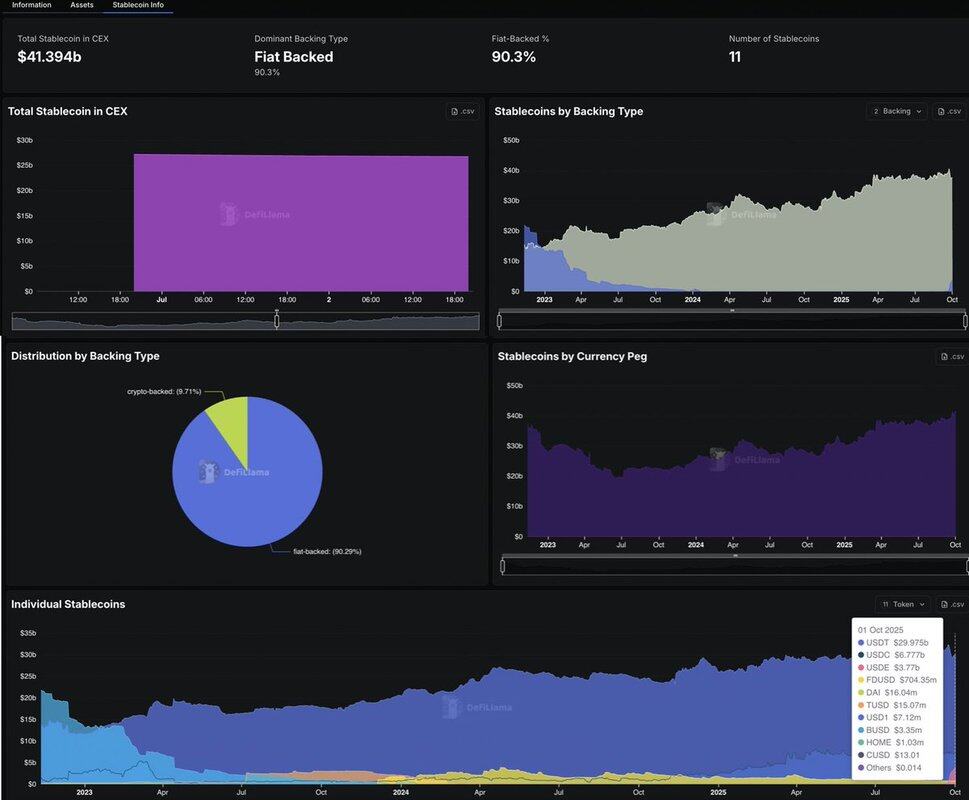Viewport: 969px width, 800px height.
Task: Click the Fiat Backed dominant type value
Action: pyautogui.click(x=294, y=57)
